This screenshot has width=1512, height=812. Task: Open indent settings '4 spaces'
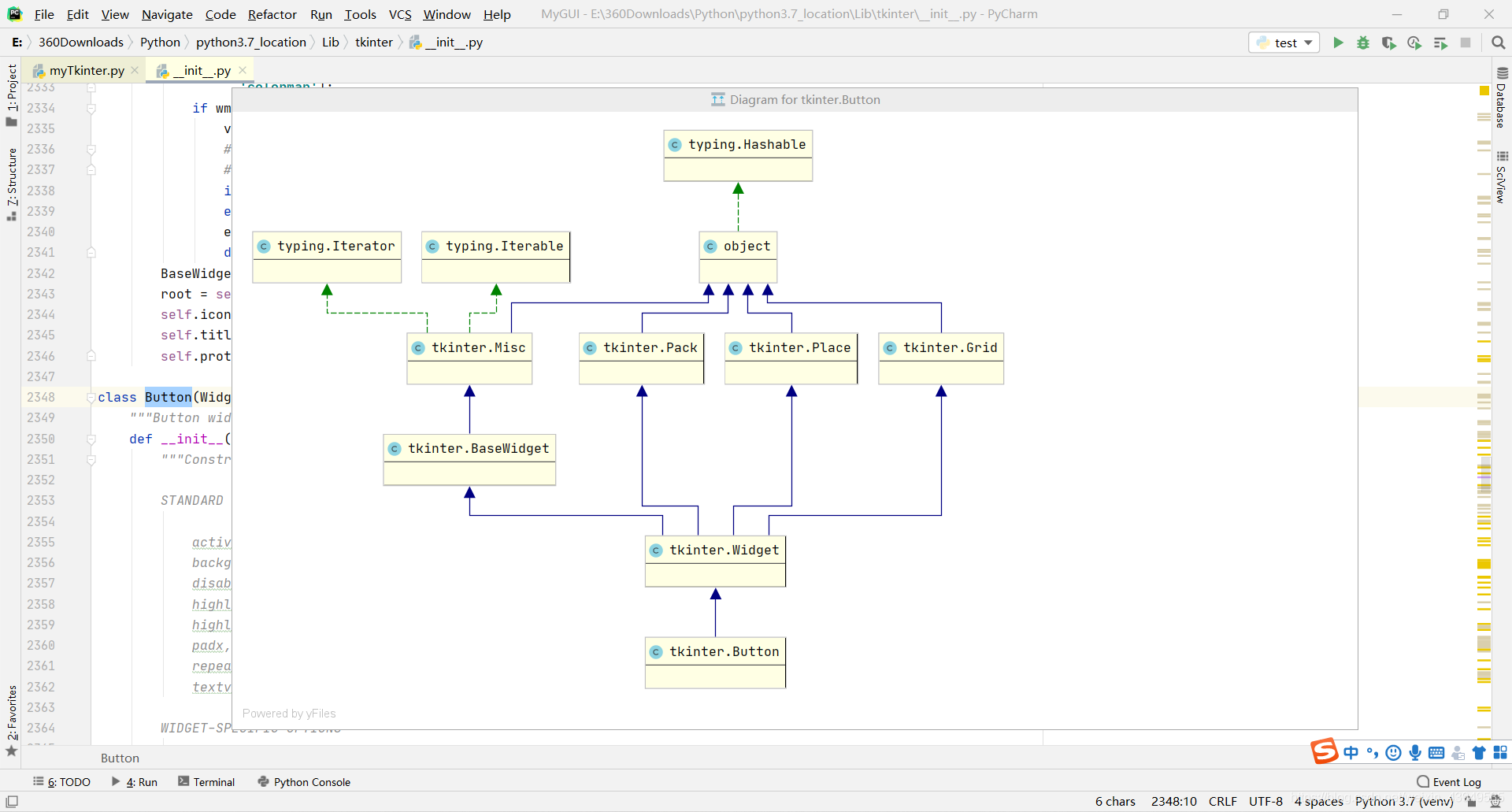[1319, 802]
